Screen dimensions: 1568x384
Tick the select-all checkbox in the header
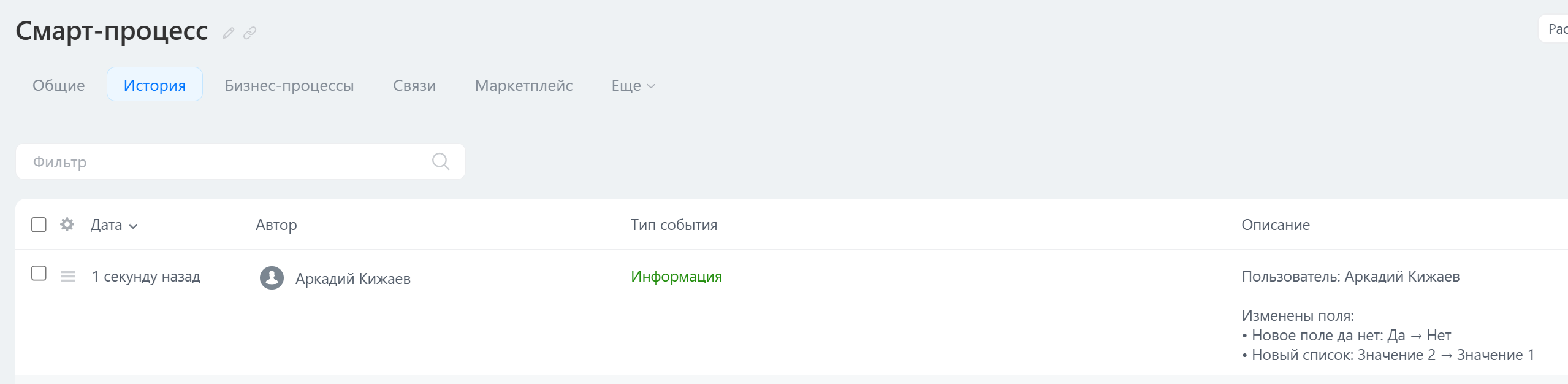[39, 225]
